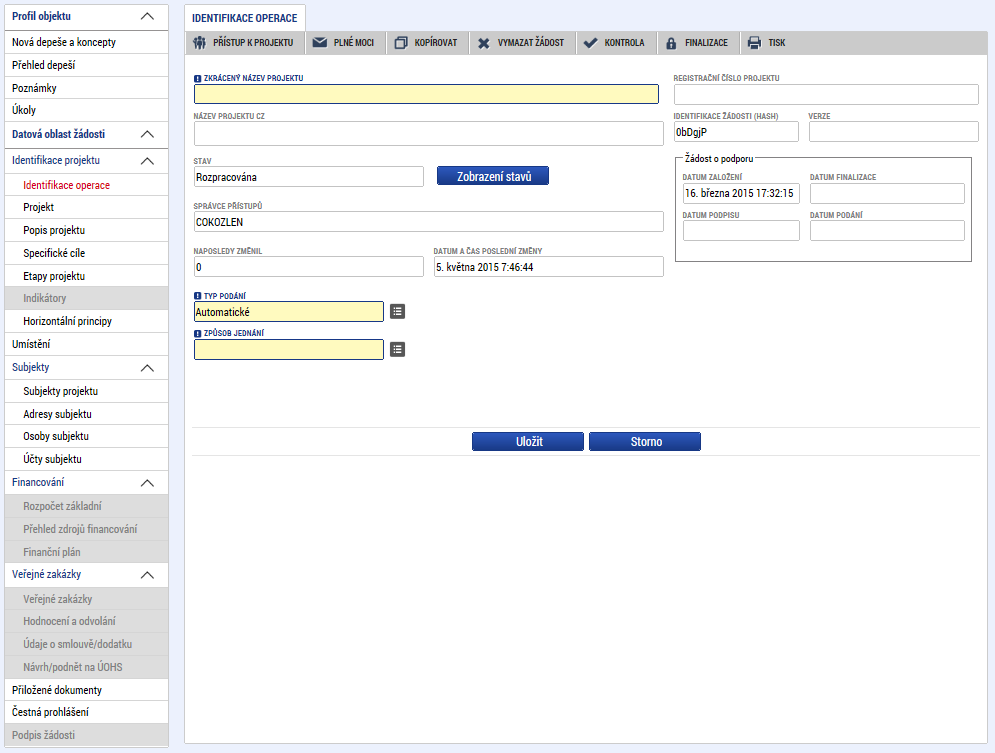Click the Storno button
Image resolution: width=995 pixels, height=753 pixels.
[645, 442]
